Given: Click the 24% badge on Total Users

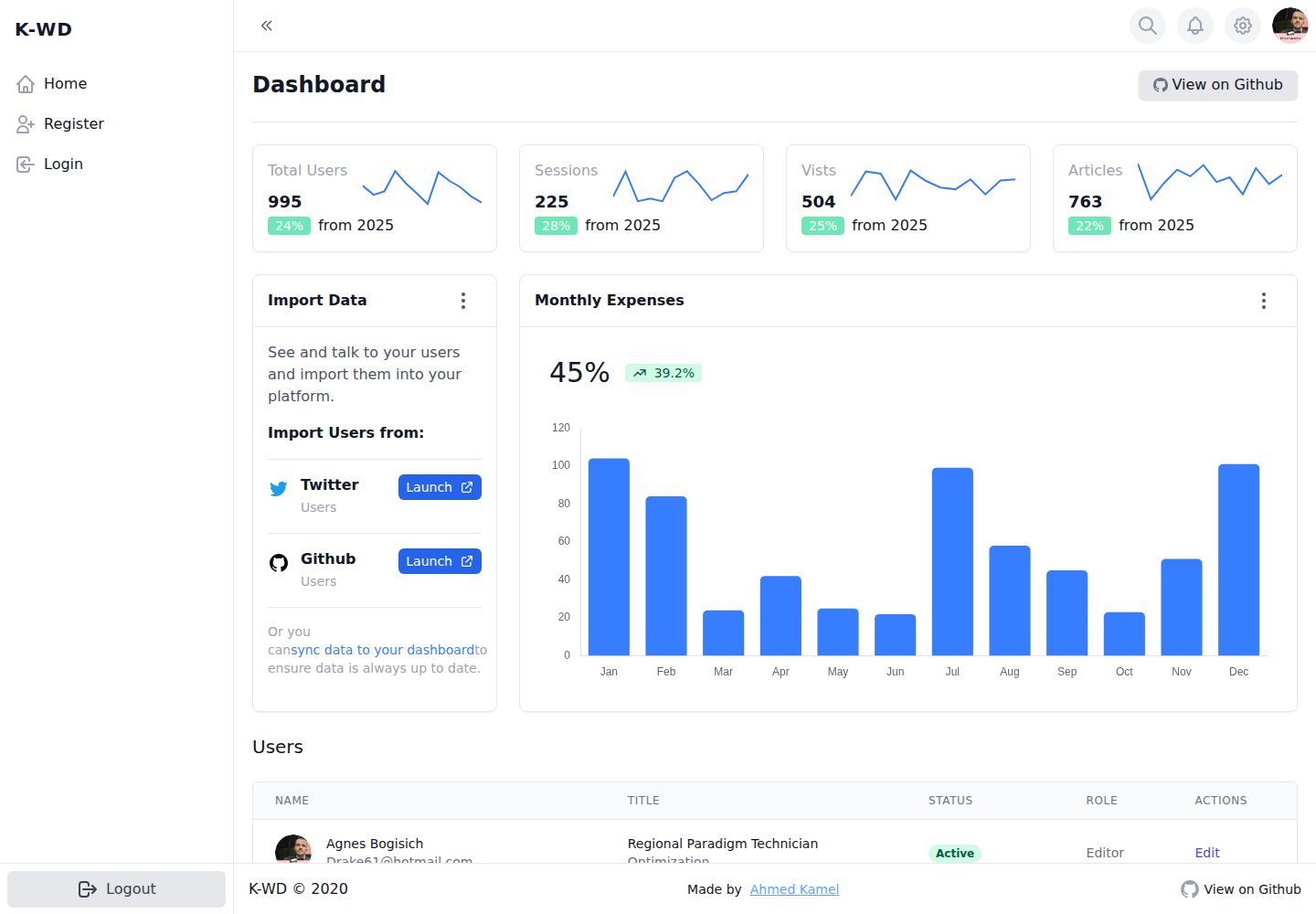Looking at the screenshot, I should click(289, 226).
